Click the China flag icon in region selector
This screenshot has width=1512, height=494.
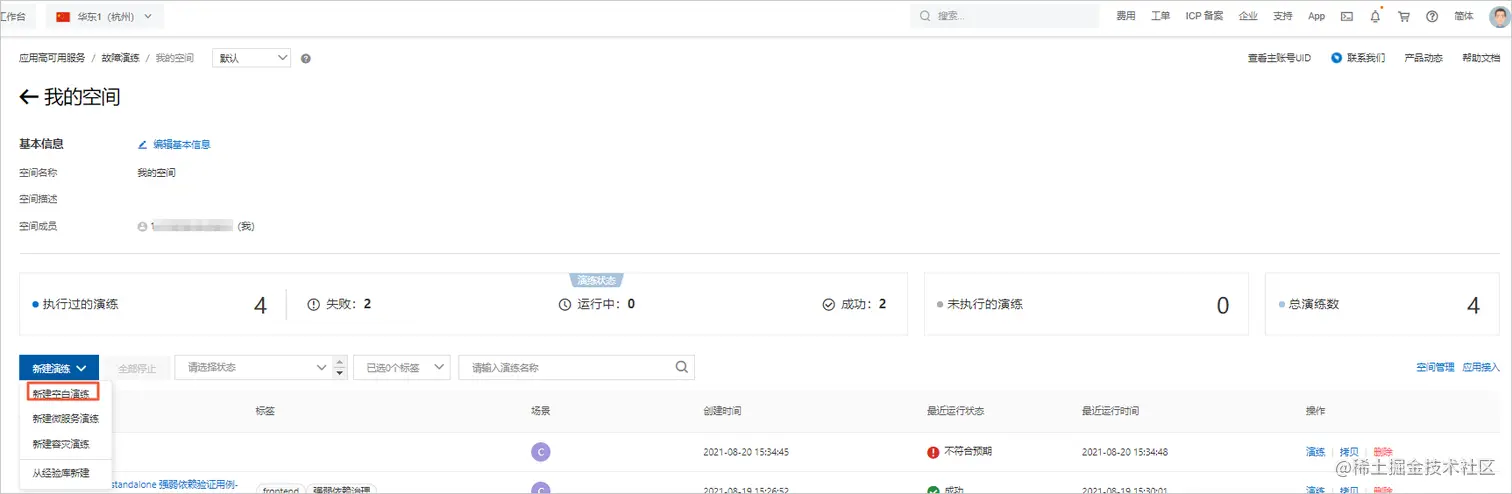[63, 16]
